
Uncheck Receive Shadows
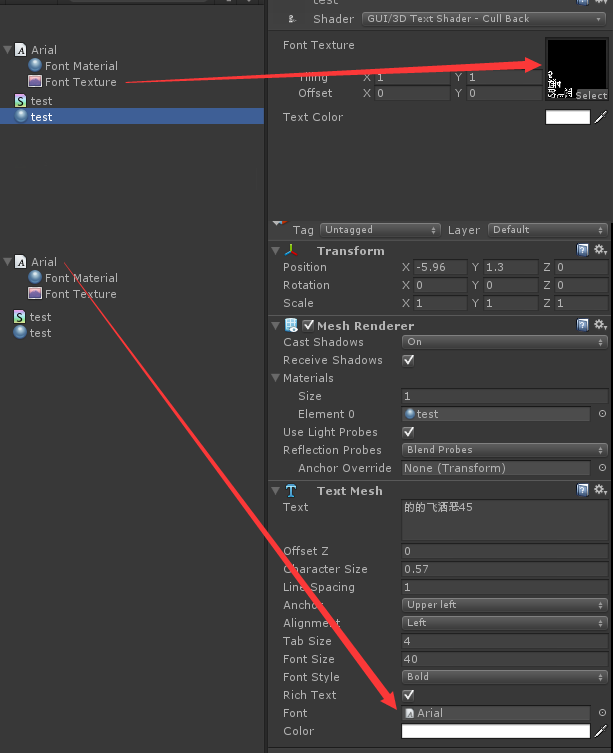(408, 360)
